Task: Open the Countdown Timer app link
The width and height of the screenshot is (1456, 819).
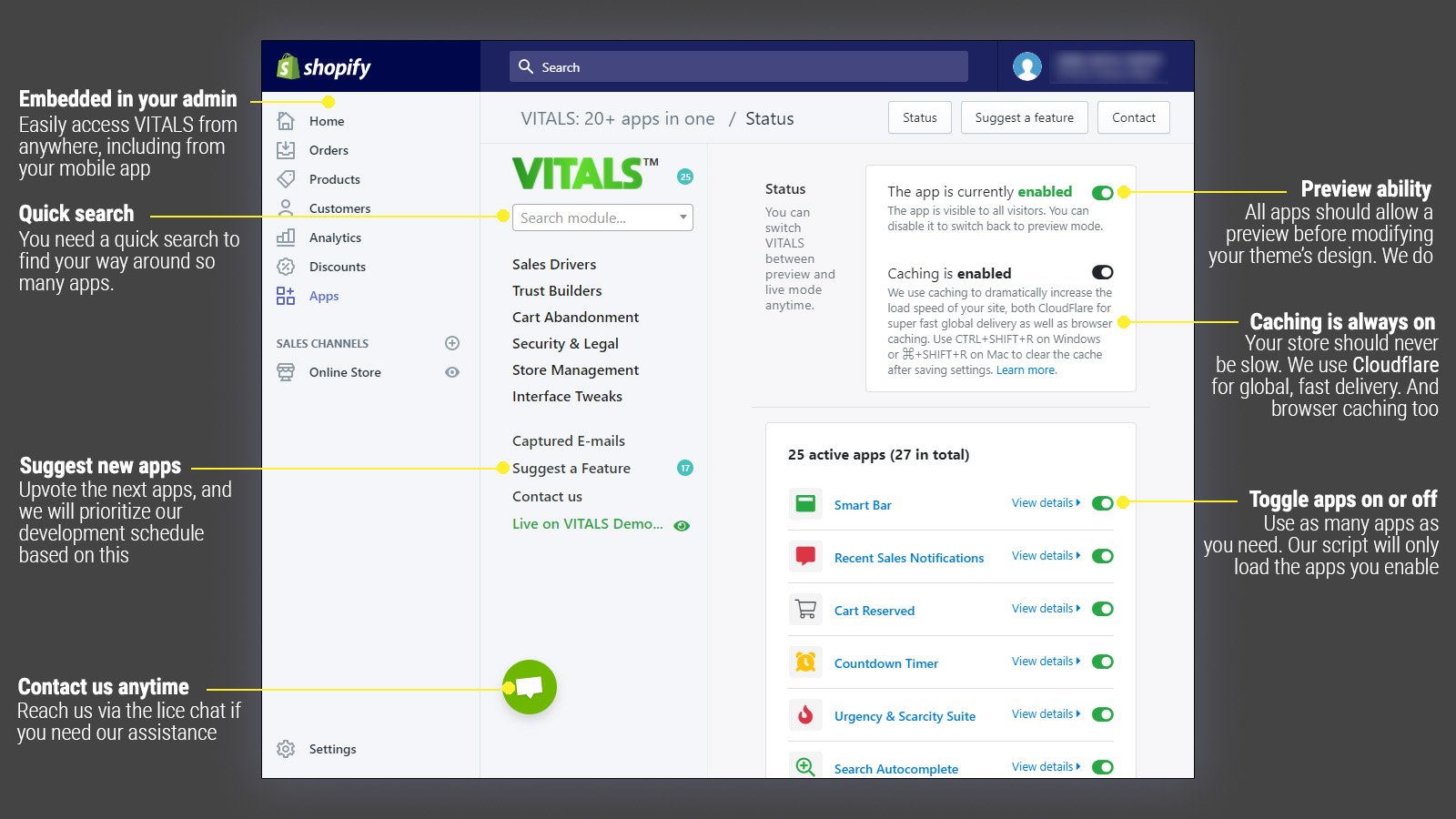Action: click(886, 663)
